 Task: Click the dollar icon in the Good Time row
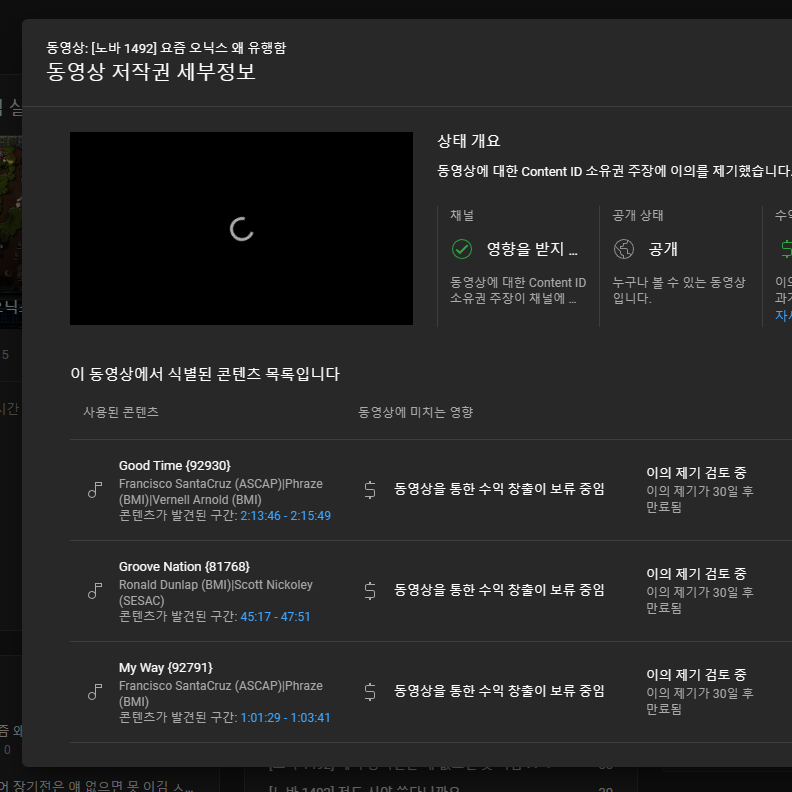click(370, 490)
